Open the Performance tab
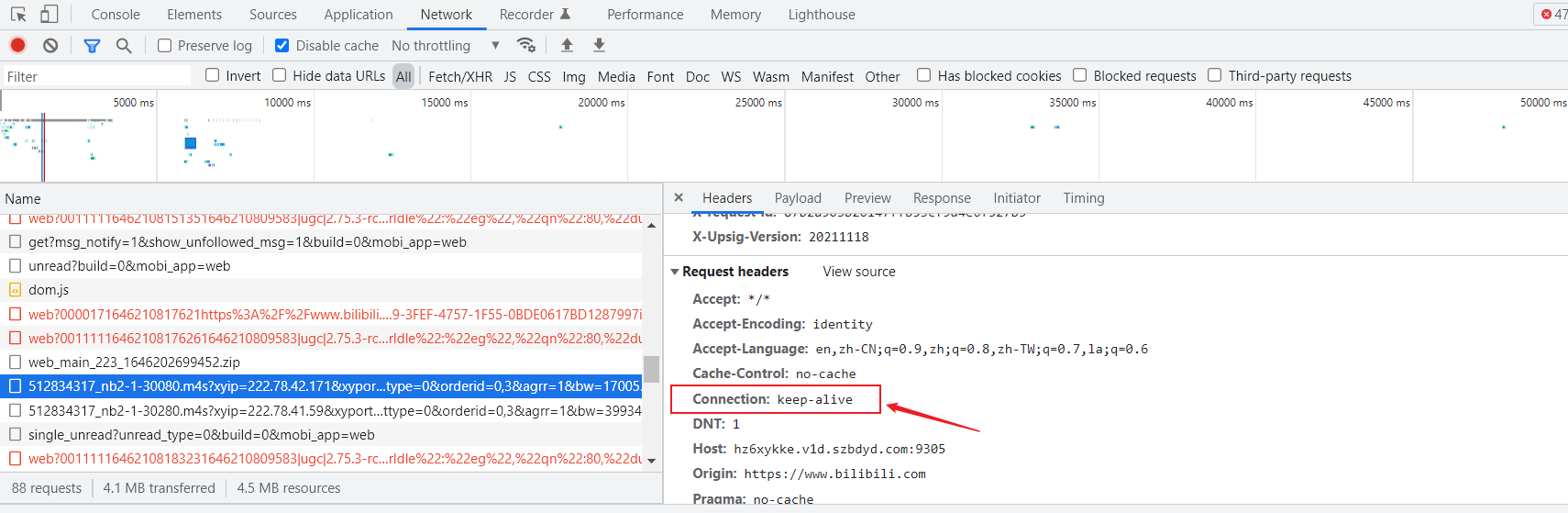Viewport: 1568px width, 513px height. [646, 15]
